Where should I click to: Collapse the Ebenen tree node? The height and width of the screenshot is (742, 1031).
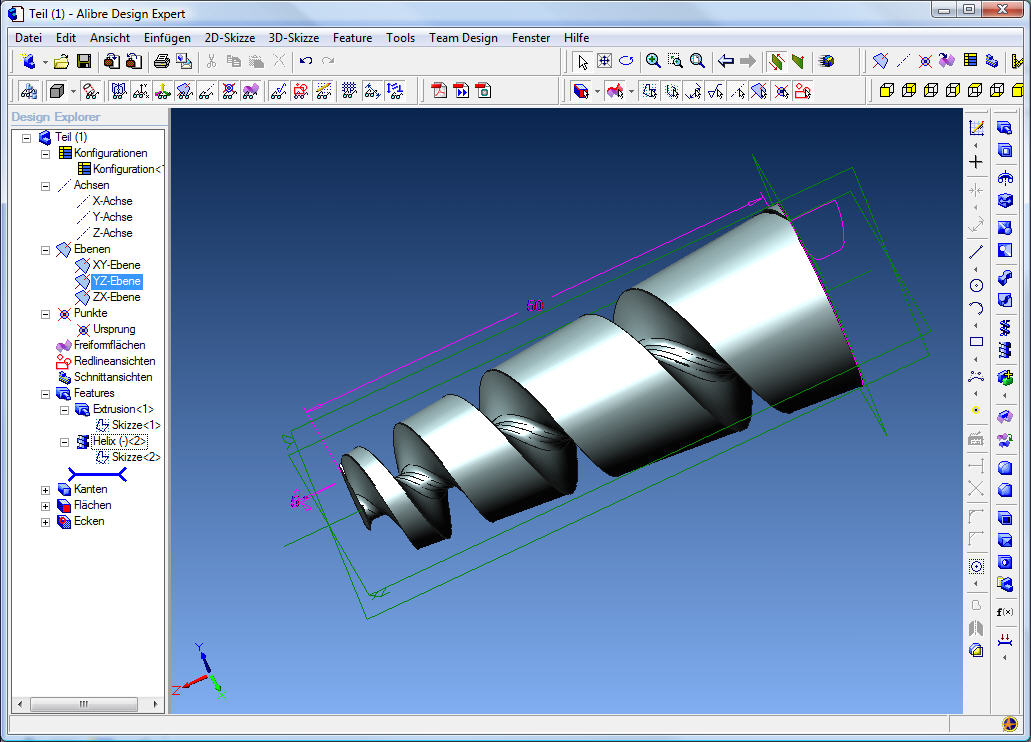coord(45,250)
